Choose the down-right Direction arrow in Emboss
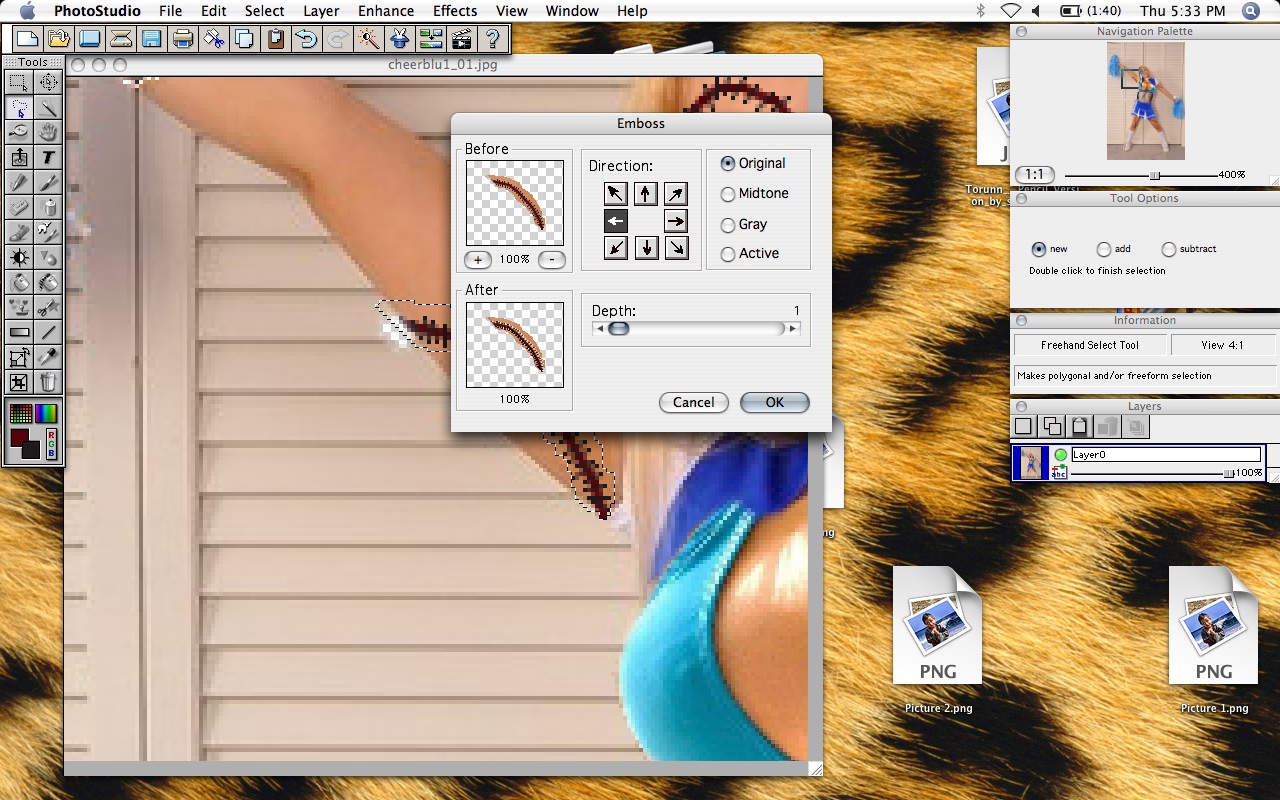 pos(676,248)
